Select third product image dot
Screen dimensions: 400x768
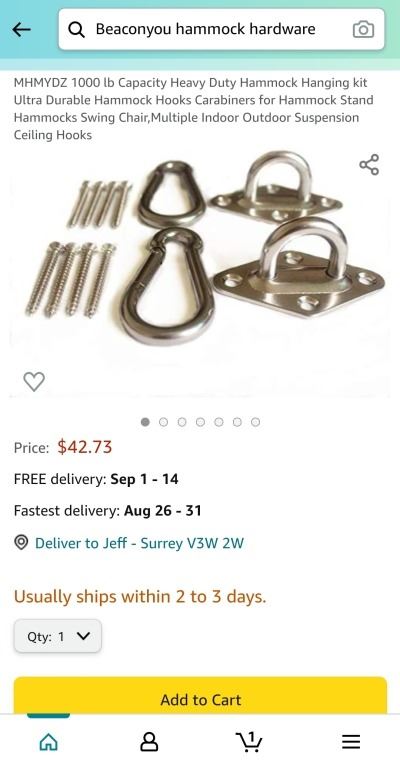[182, 422]
